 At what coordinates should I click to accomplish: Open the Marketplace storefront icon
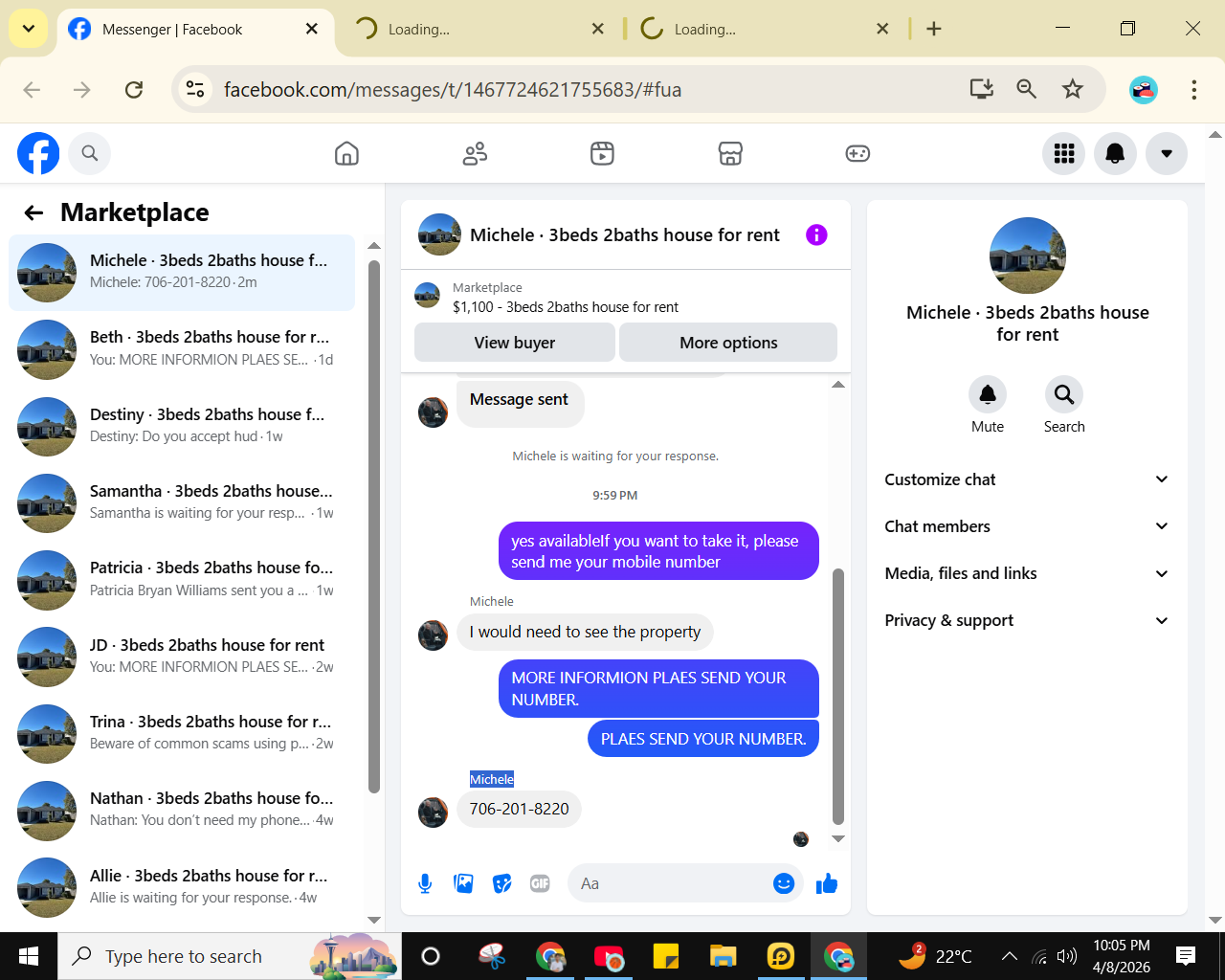click(730, 153)
